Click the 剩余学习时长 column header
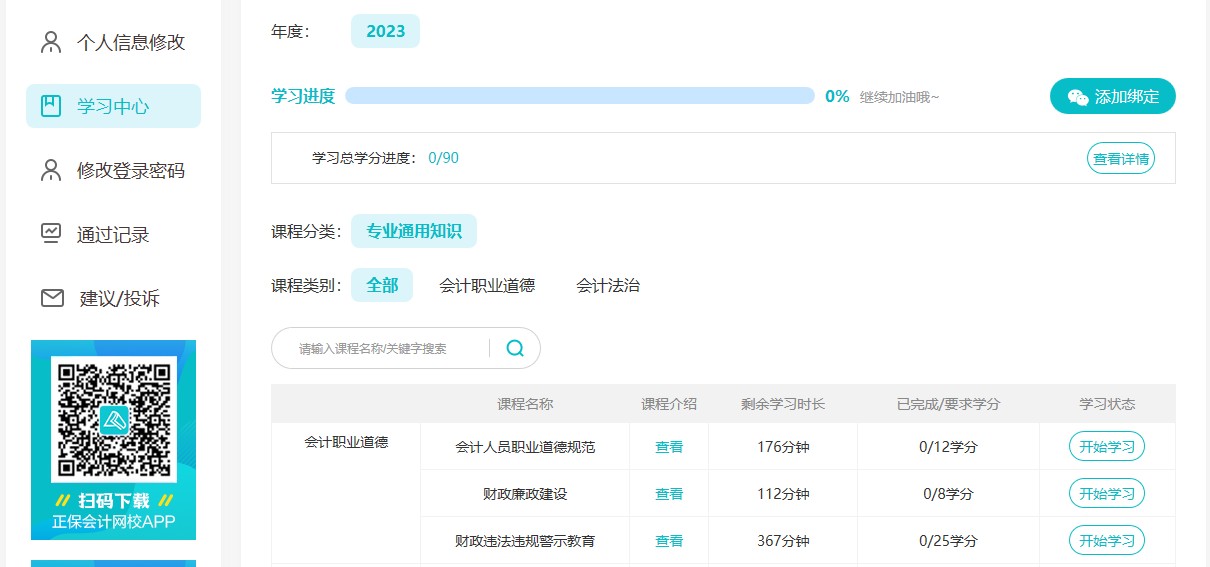The image size is (1210, 567). (x=783, y=404)
